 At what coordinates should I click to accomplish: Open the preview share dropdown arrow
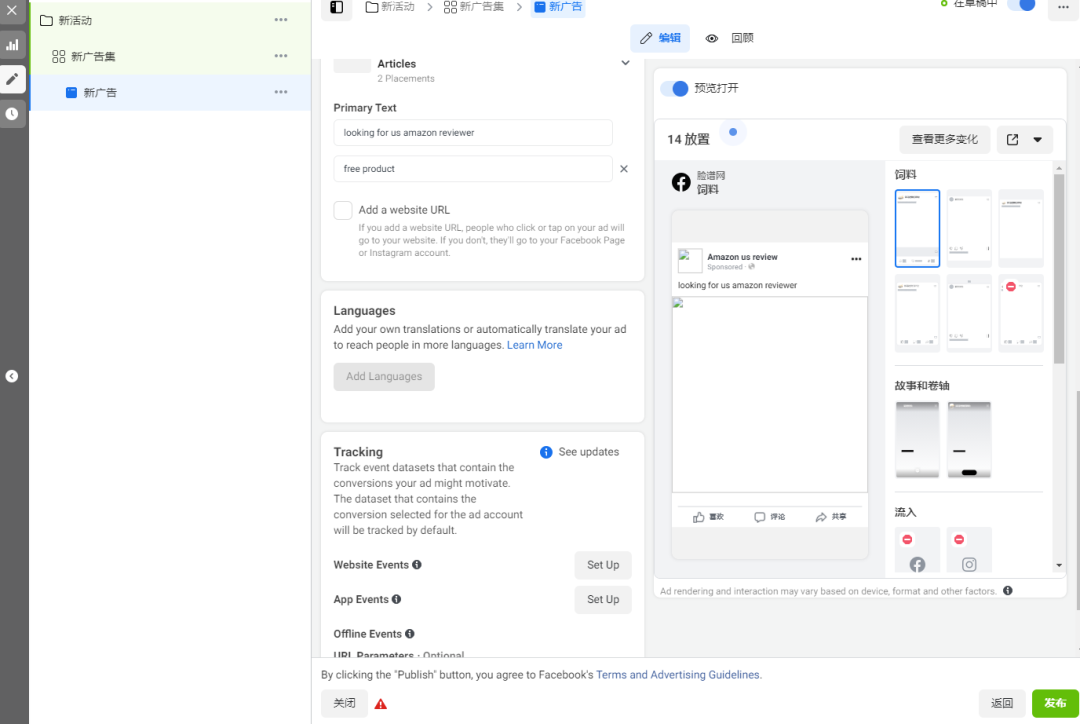point(1037,140)
